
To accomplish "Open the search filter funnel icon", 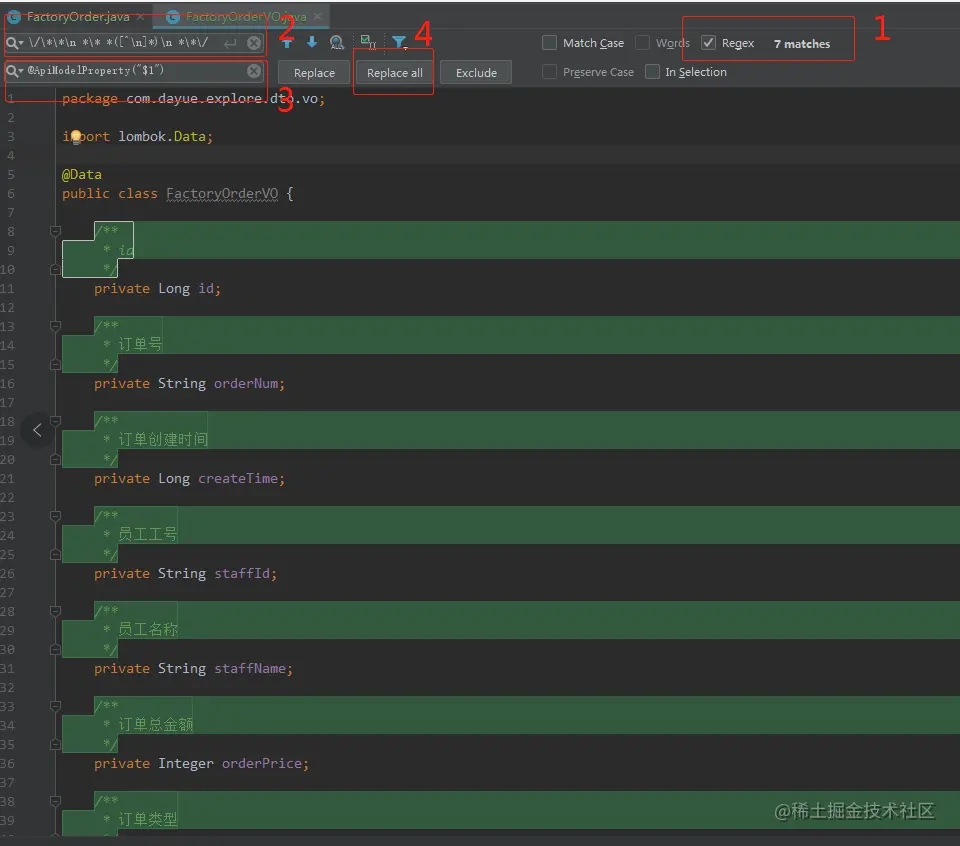I will [x=399, y=42].
